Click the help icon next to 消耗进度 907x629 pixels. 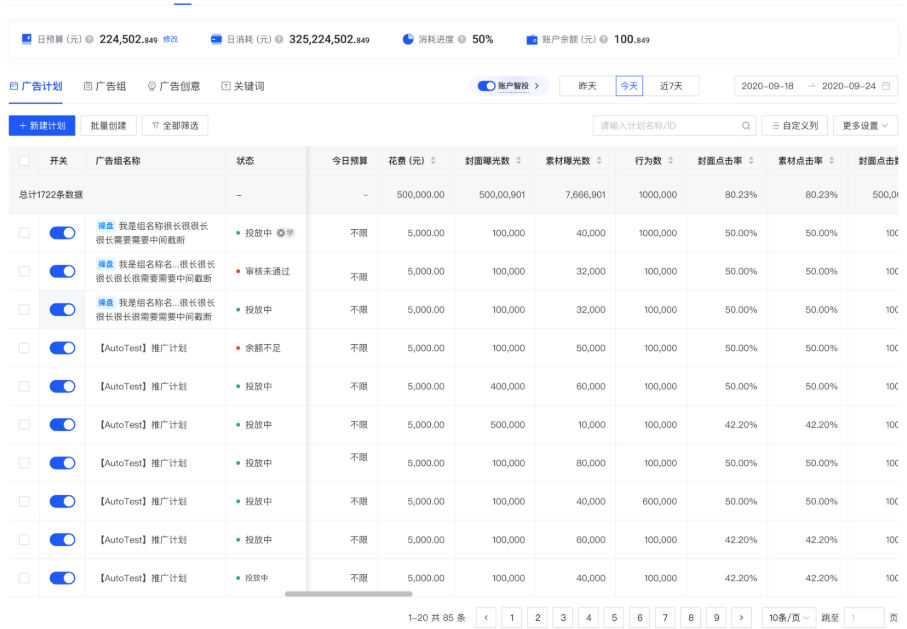tap(462, 39)
